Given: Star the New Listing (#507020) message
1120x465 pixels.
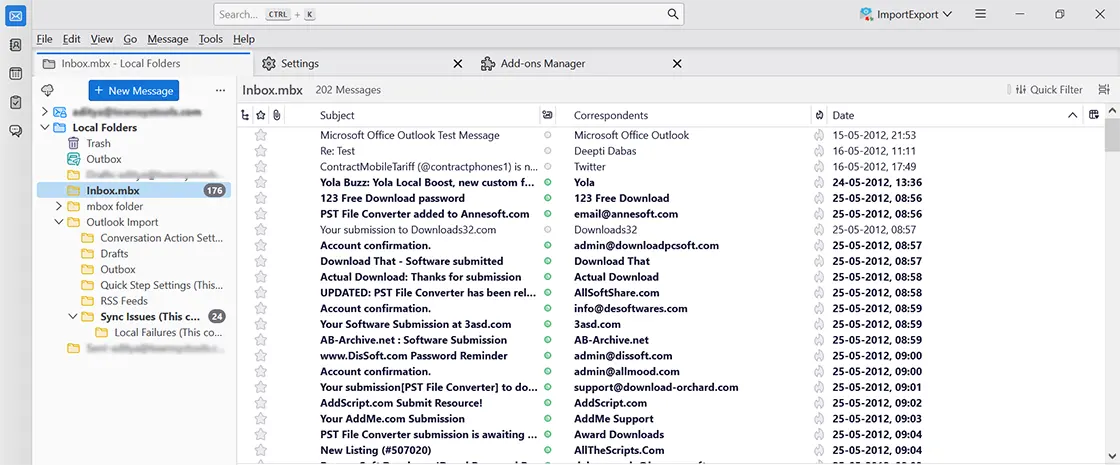Looking at the screenshot, I should click(x=261, y=450).
